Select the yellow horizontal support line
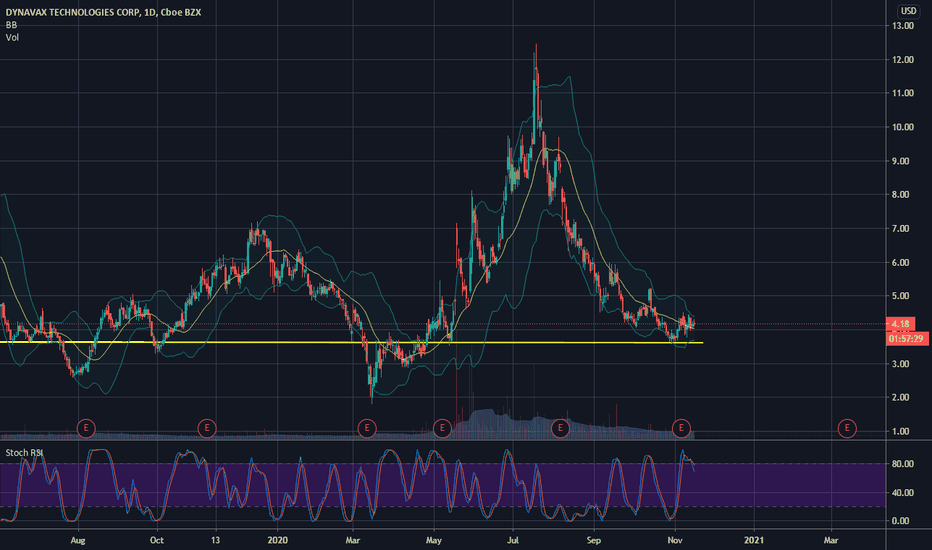Image resolution: width=932 pixels, height=550 pixels. pyautogui.click(x=351, y=342)
